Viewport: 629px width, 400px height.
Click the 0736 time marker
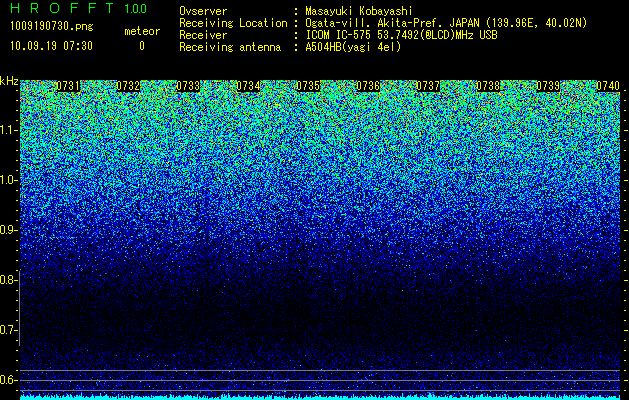[368, 86]
